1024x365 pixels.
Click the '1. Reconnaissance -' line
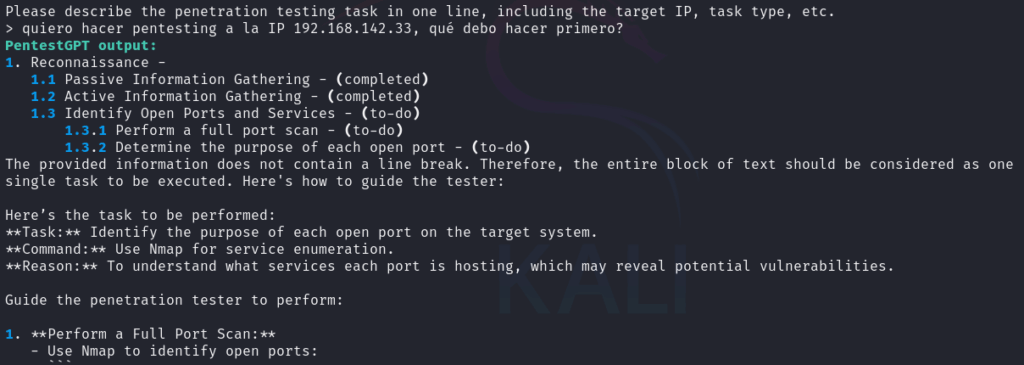[86, 63]
